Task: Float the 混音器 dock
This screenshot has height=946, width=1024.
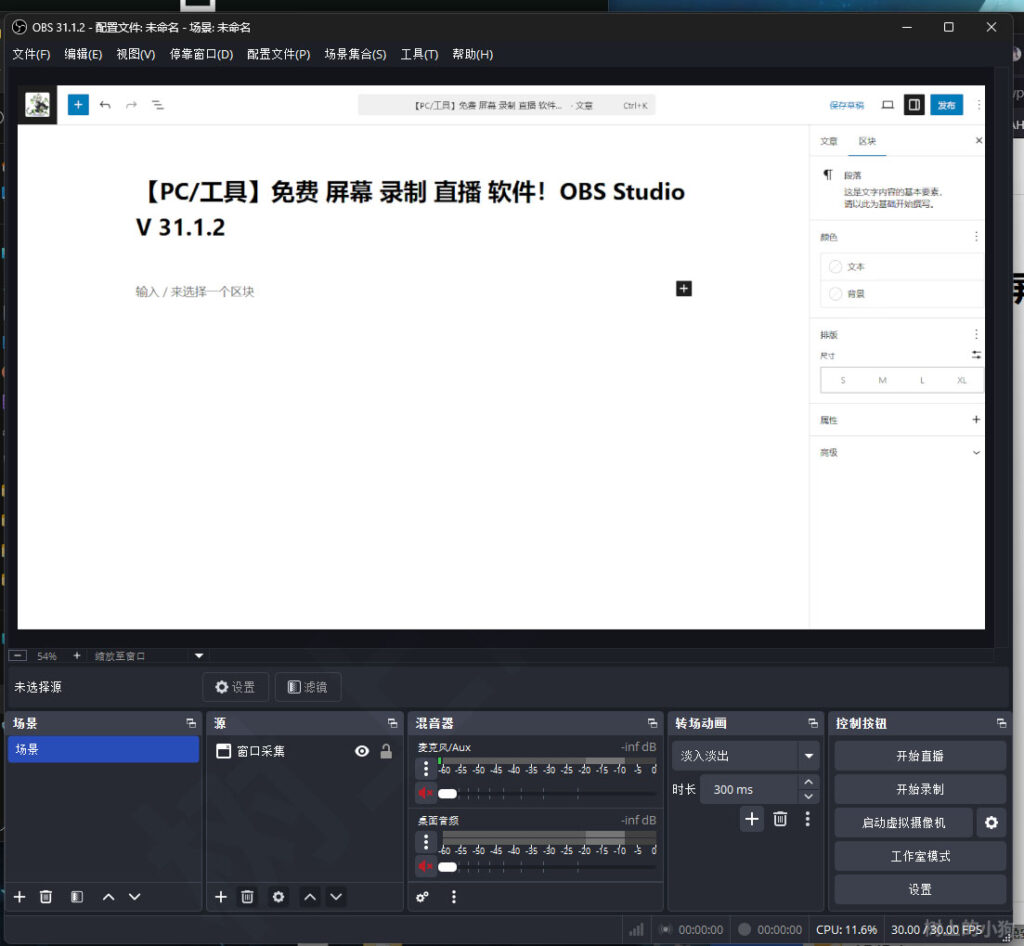Action: (652, 723)
